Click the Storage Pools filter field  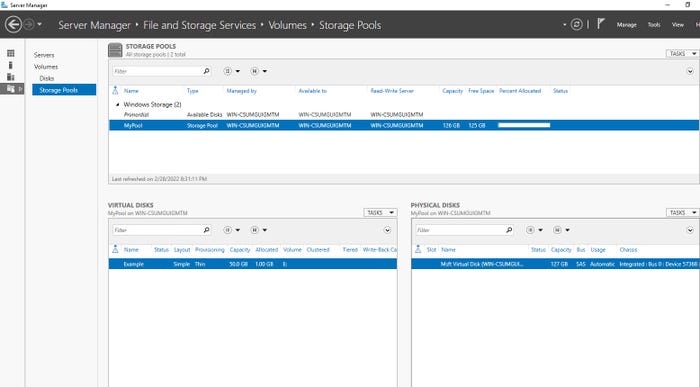pyautogui.click(x=157, y=71)
